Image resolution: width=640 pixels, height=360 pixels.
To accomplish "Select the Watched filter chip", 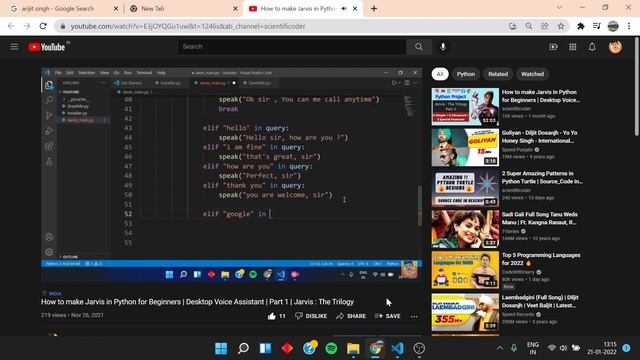I will [x=532, y=74].
